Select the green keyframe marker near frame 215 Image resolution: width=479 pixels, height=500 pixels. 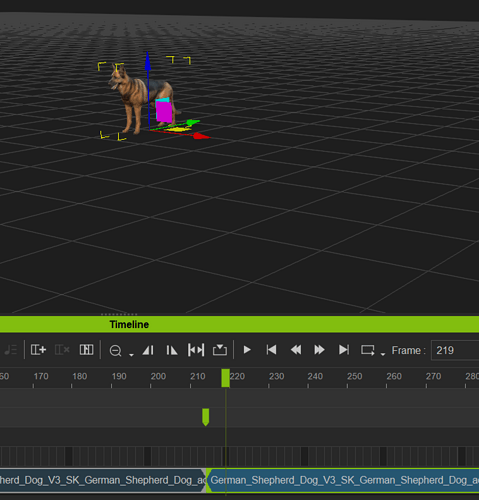(x=206, y=417)
